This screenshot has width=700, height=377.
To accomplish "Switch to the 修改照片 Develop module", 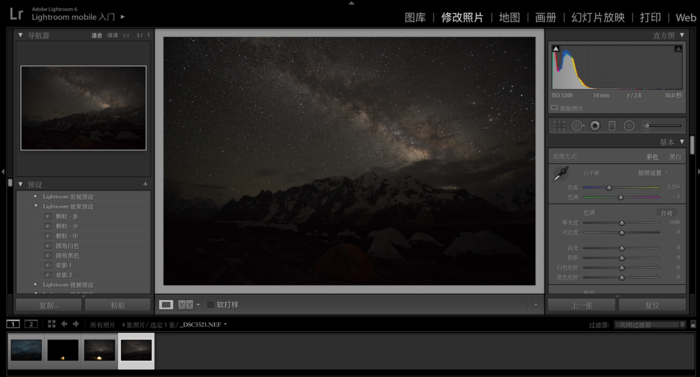I will pyautogui.click(x=462, y=17).
